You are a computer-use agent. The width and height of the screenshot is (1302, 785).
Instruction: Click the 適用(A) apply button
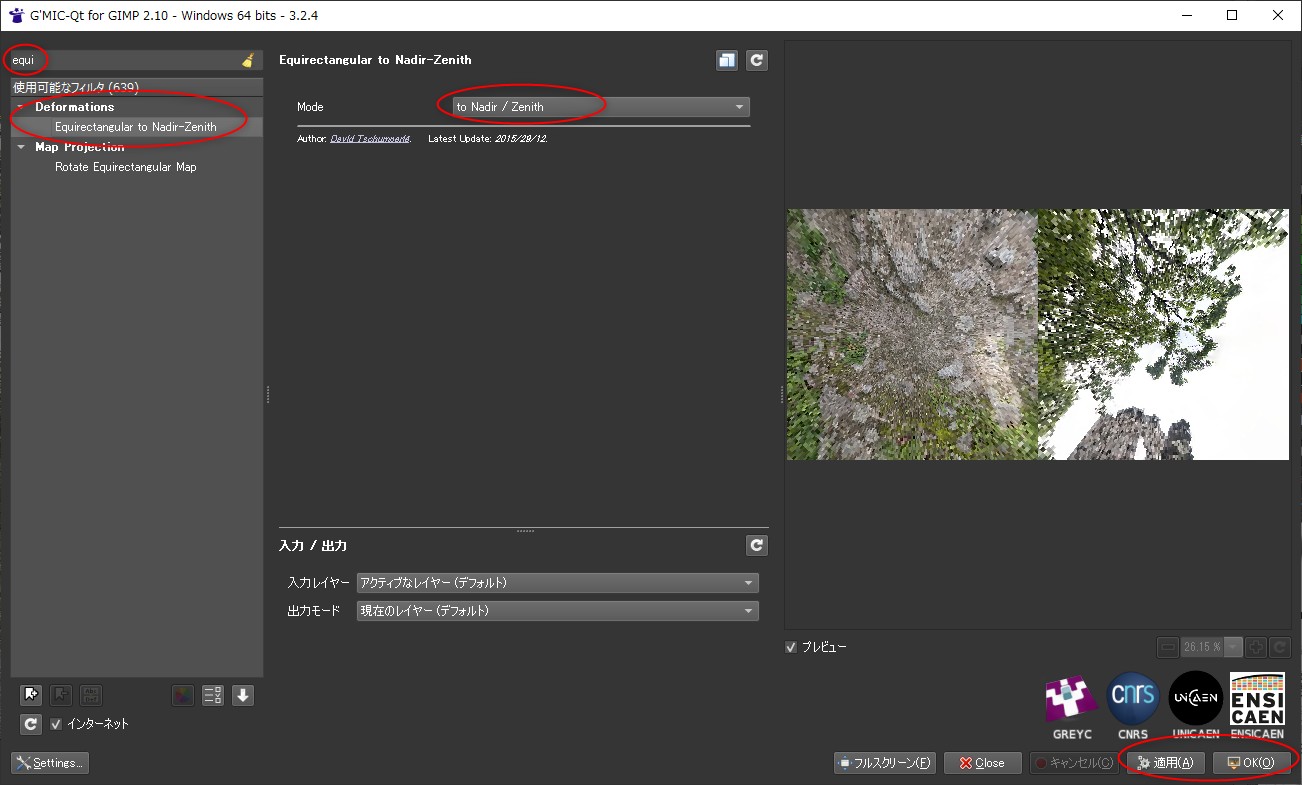coord(1165,763)
